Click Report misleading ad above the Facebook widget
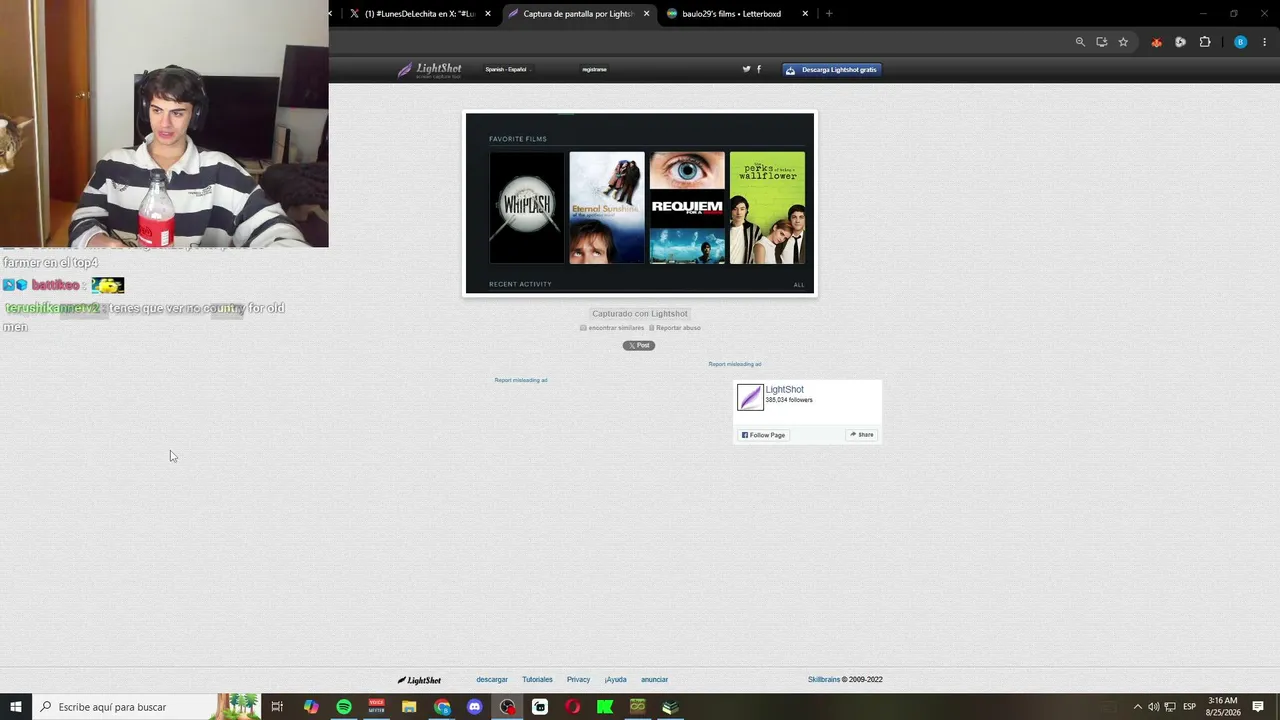 tap(735, 364)
